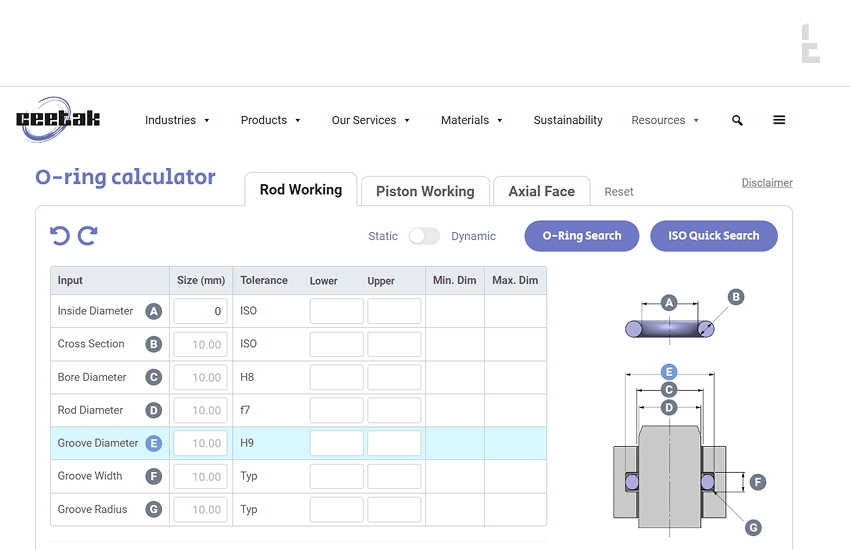Go to the Sustainability page

(x=568, y=120)
